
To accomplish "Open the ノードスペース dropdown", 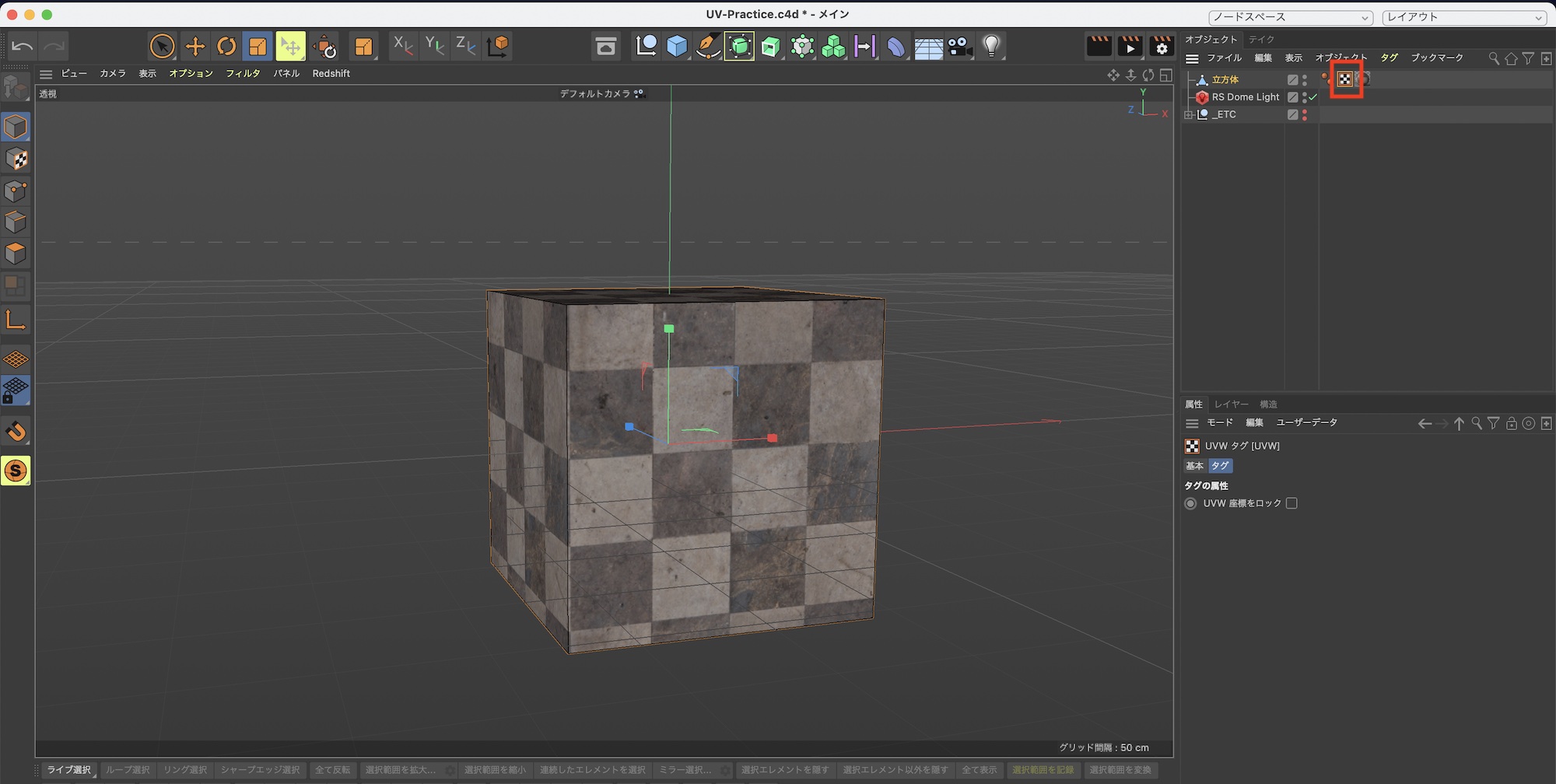I will 1289,17.
